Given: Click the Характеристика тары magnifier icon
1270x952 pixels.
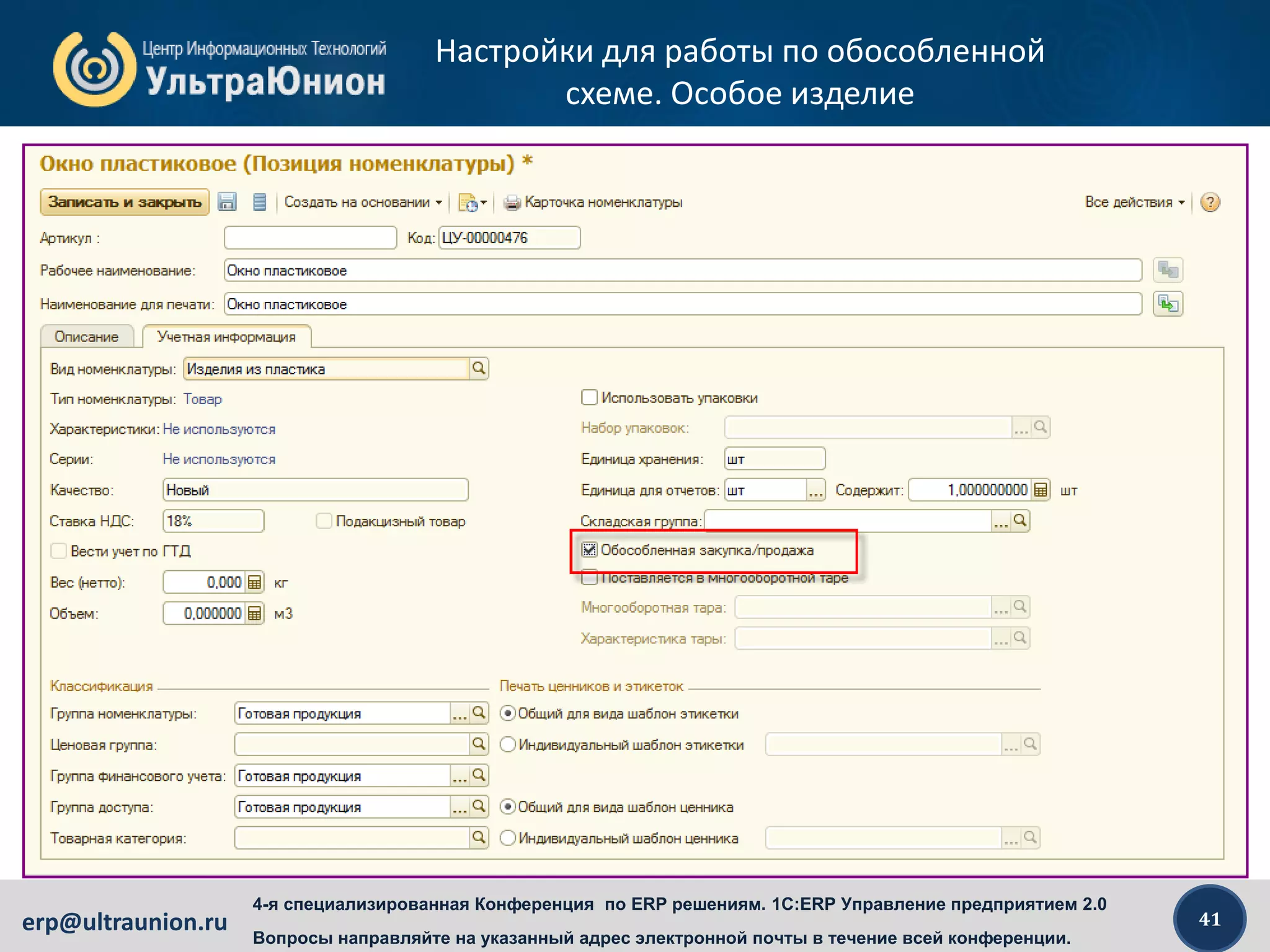Looking at the screenshot, I should click(x=1020, y=638).
